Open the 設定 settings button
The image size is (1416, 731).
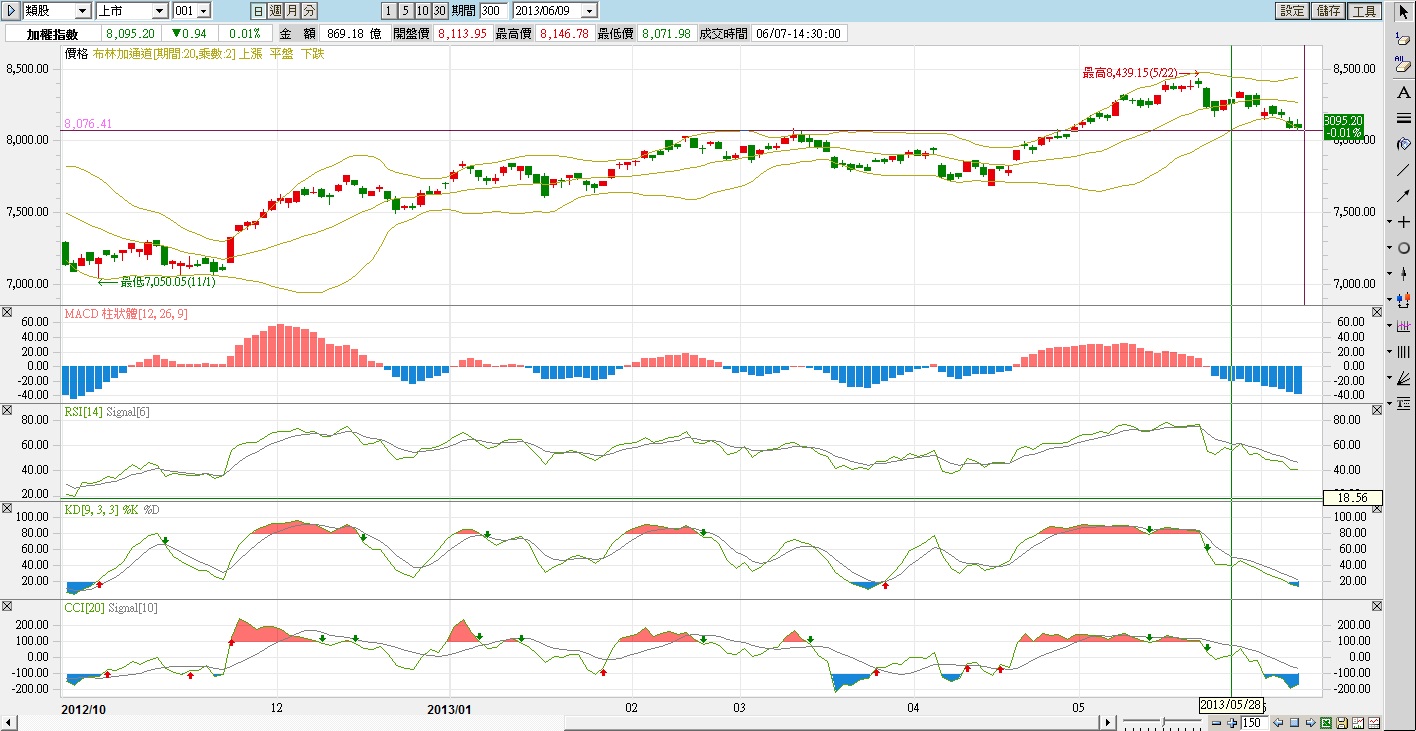1292,11
